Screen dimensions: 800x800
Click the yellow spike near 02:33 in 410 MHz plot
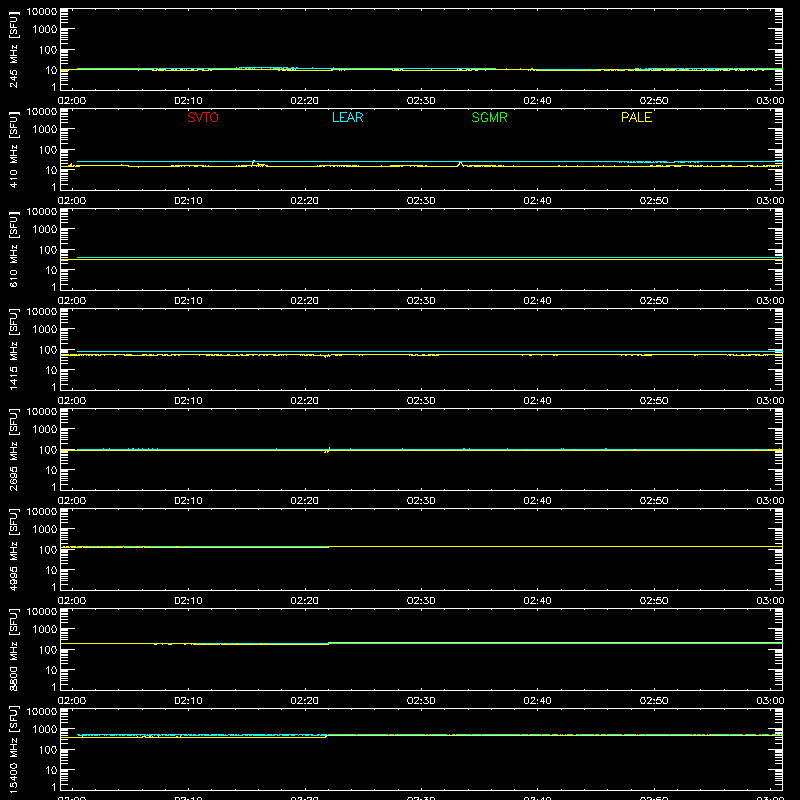460,164
